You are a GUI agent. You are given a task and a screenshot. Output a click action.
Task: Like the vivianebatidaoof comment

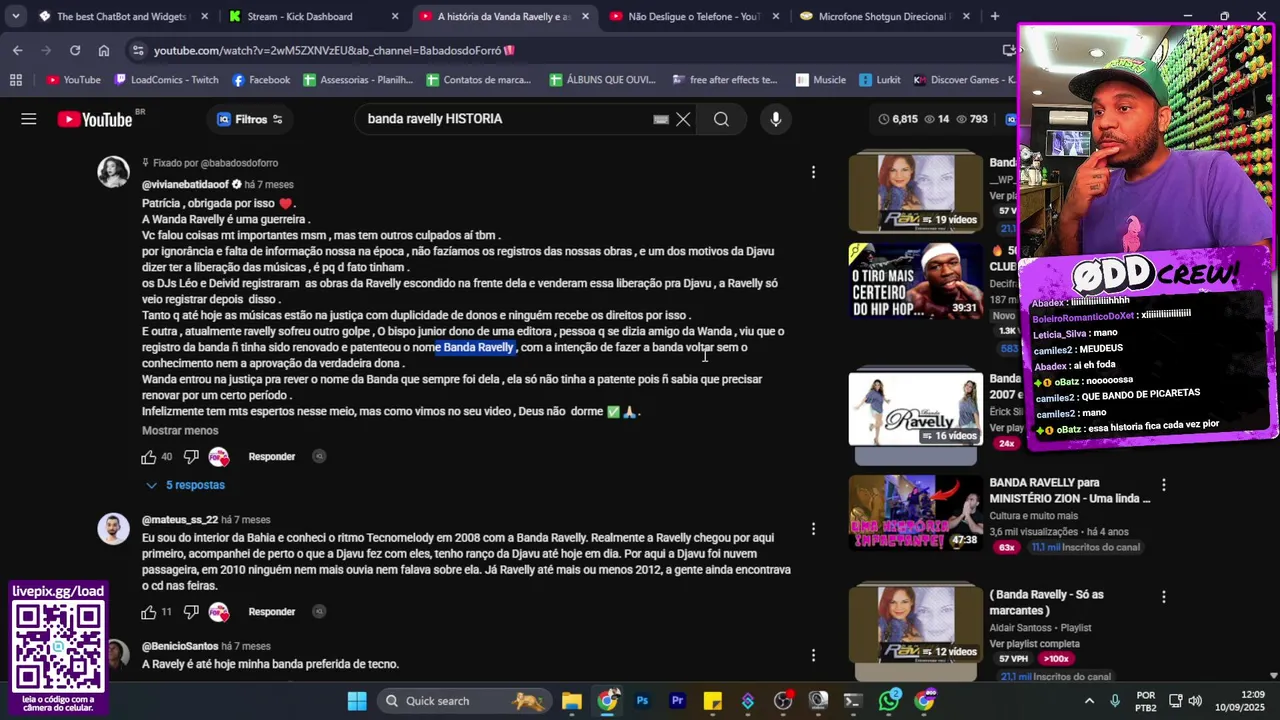(x=149, y=457)
